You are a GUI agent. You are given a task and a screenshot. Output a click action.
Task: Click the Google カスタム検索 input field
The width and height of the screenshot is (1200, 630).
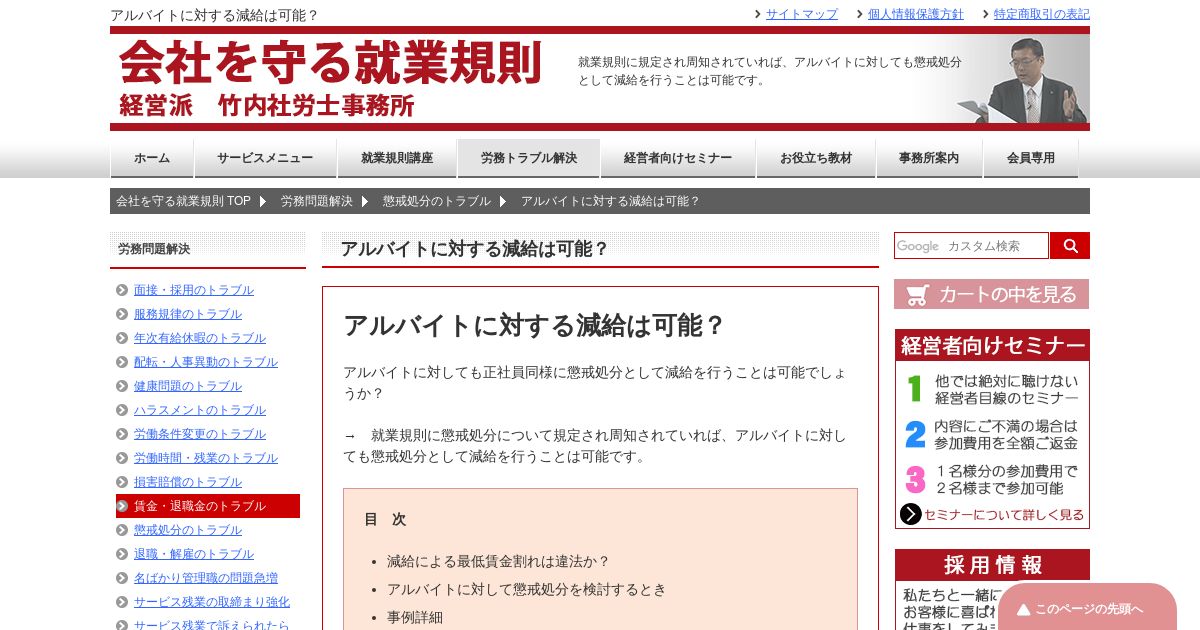pos(971,246)
